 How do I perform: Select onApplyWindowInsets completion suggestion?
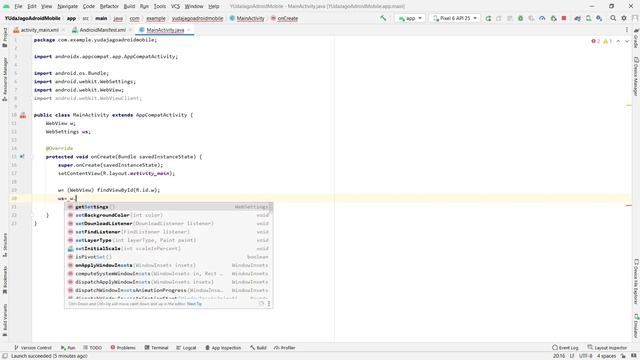tap(169, 265)
